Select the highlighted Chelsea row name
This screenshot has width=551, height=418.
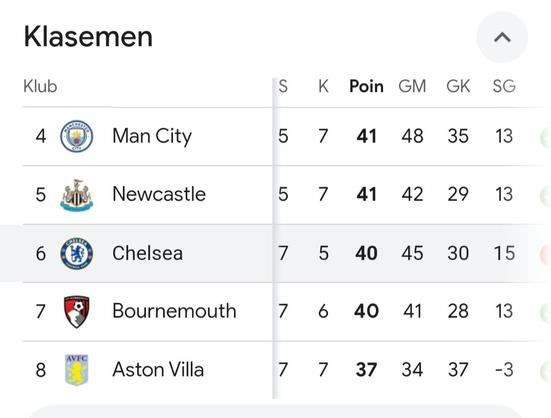148,253
